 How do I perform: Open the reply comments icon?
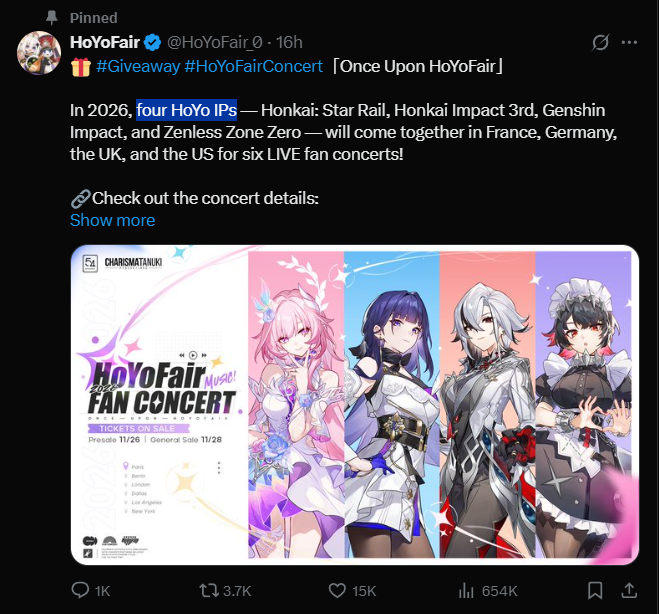coord(80,590)
